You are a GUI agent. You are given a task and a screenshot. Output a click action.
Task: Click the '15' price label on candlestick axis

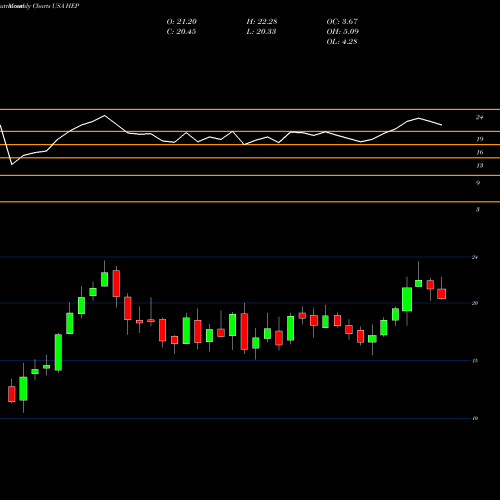(x=475, y=361)
